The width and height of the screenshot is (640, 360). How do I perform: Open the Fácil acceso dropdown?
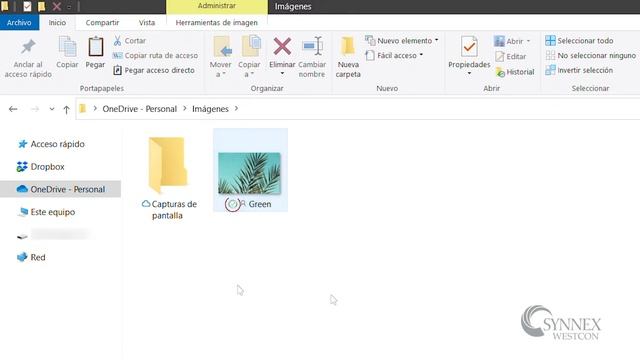(394, 56)
